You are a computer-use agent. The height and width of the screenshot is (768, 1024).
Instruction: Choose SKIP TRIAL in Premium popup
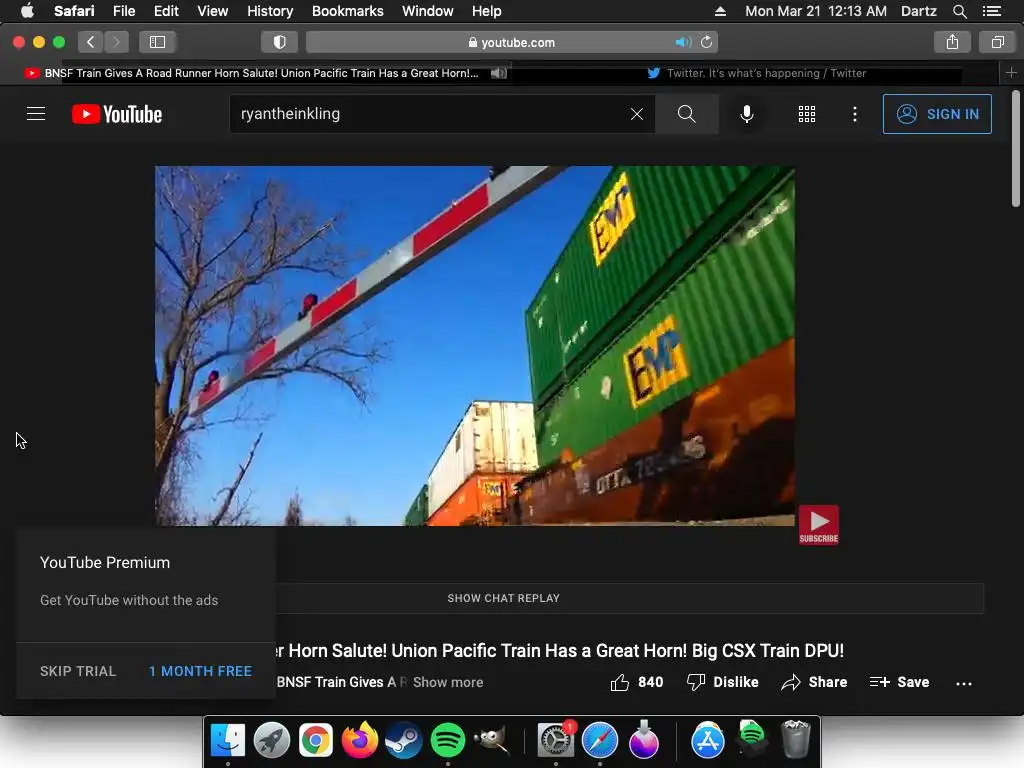[78, 671]
